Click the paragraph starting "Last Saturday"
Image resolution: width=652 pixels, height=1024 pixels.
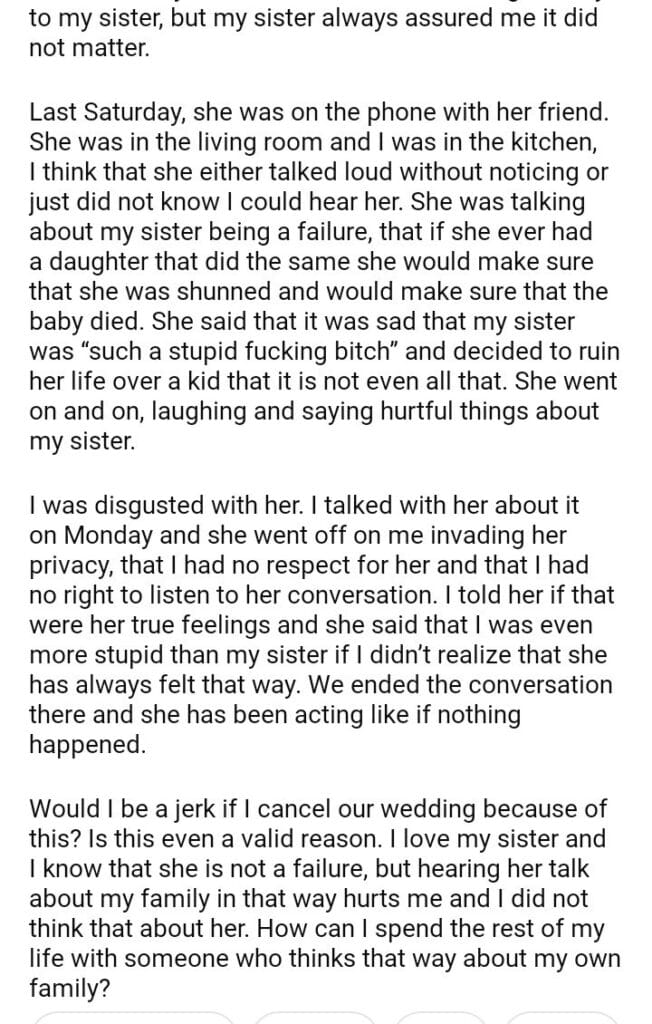tap(320, 274)
